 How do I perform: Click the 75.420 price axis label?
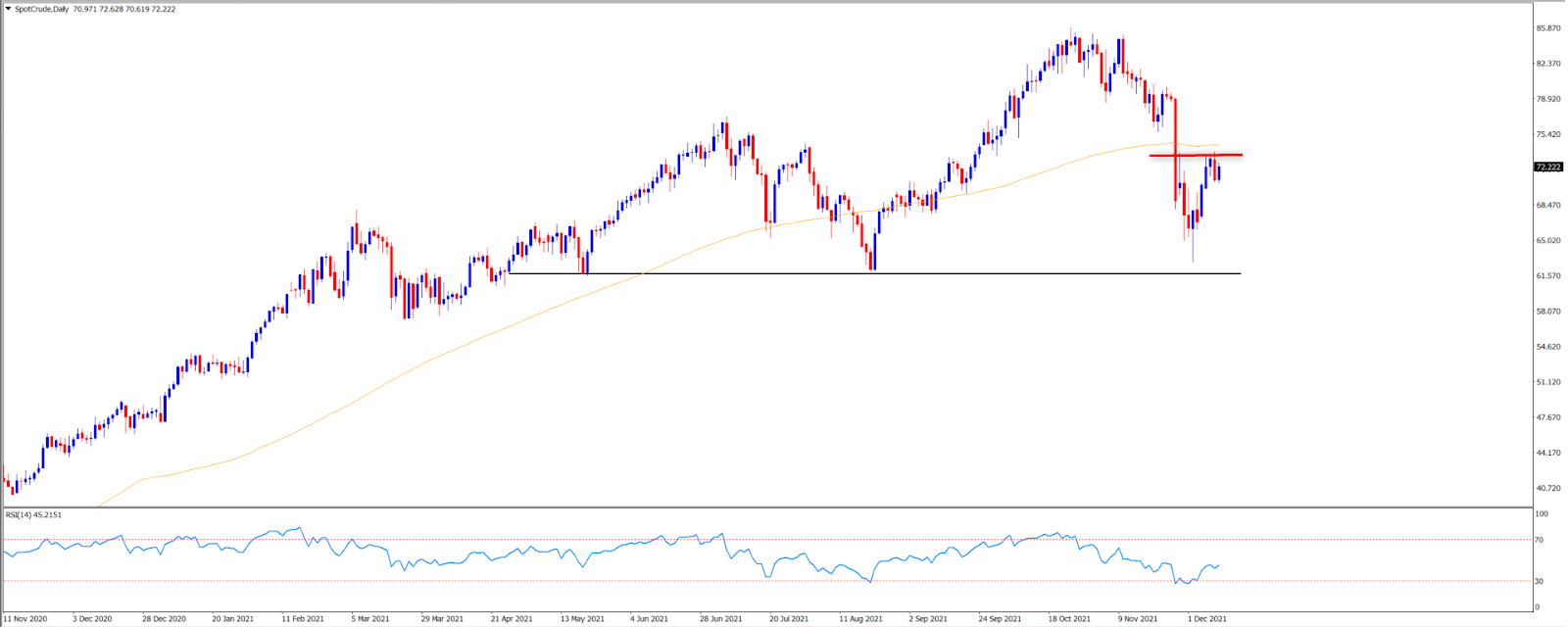1547,134
